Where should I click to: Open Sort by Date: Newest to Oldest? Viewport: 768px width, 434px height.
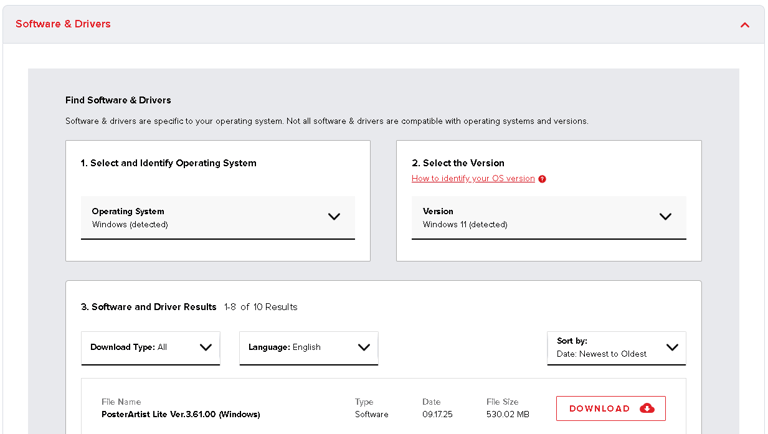pyautogui.click(x=603, y=347)
